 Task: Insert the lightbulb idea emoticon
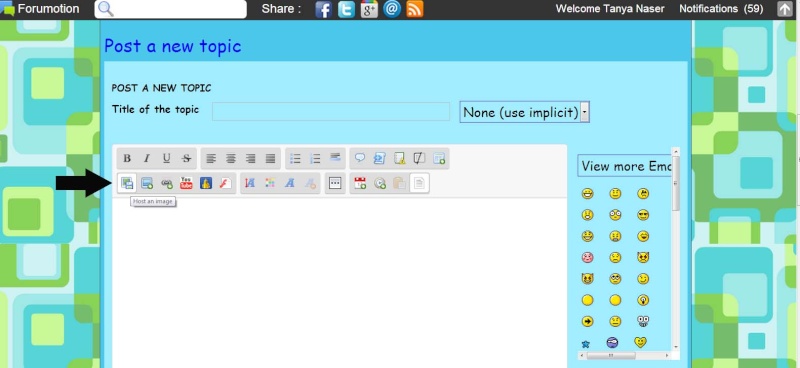643,300
